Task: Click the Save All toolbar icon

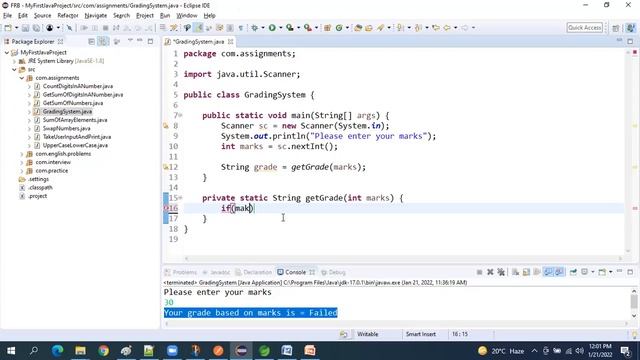Action: click(x=36, y=28)
